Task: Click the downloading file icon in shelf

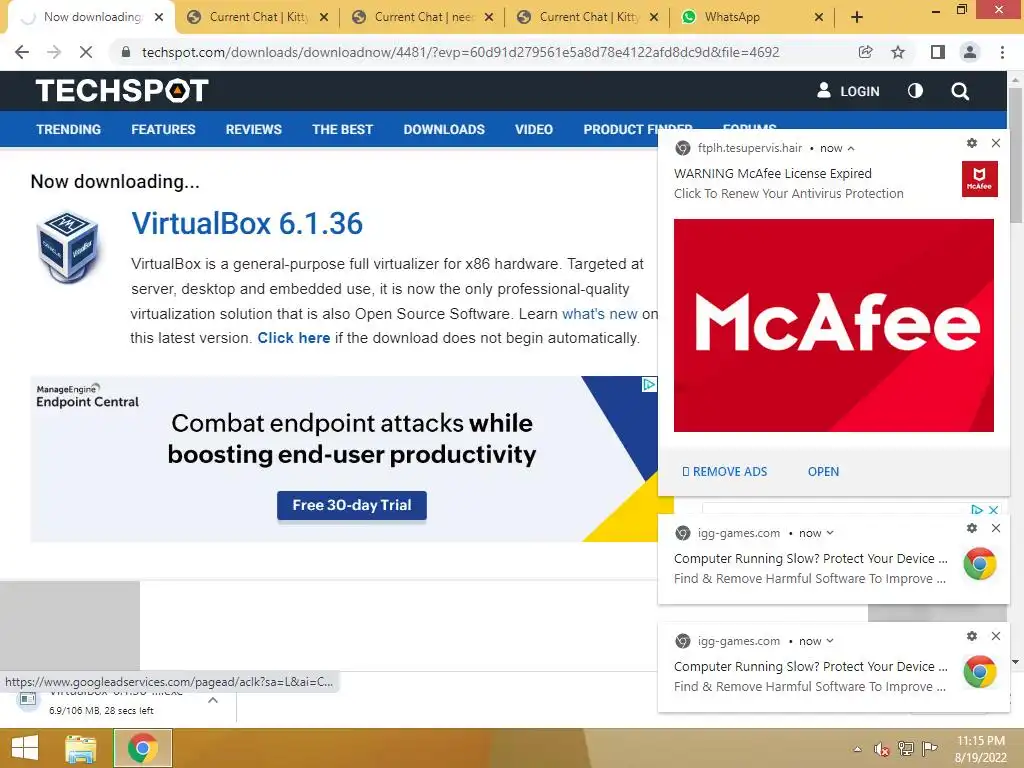Action: [28, 699]
